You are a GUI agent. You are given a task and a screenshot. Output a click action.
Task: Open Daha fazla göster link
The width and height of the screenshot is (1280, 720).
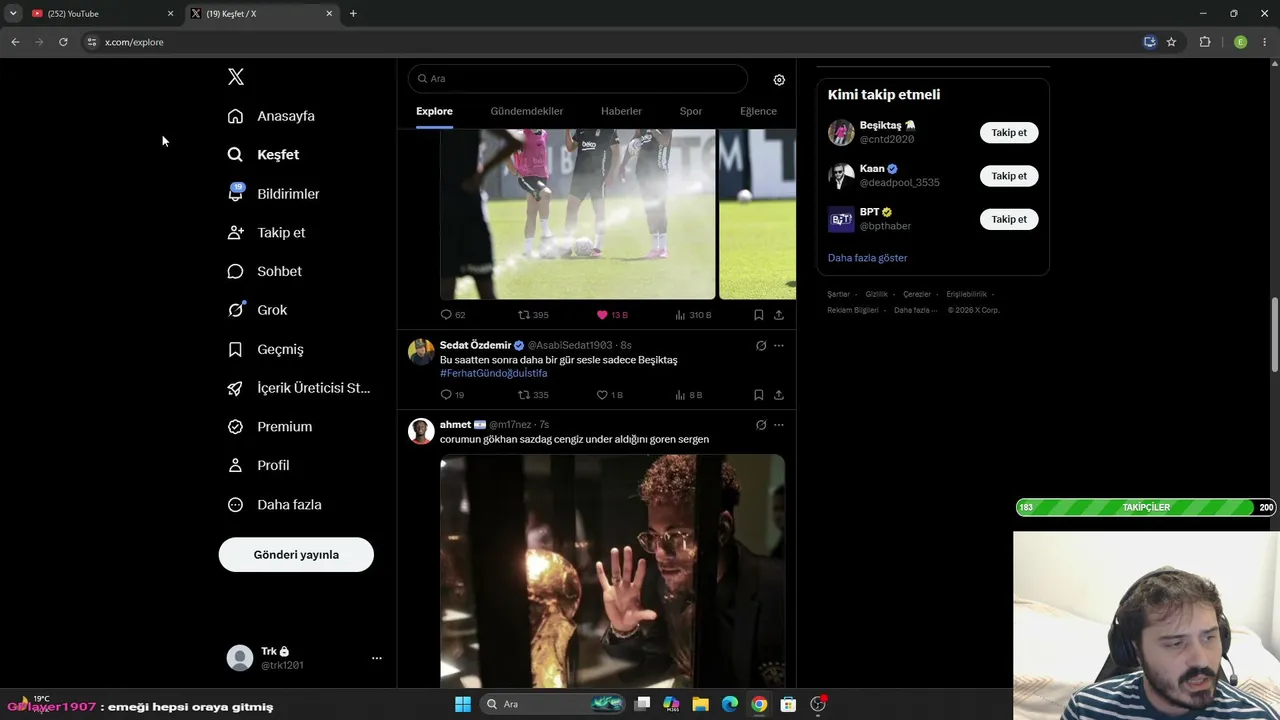(x=867, y=258)
